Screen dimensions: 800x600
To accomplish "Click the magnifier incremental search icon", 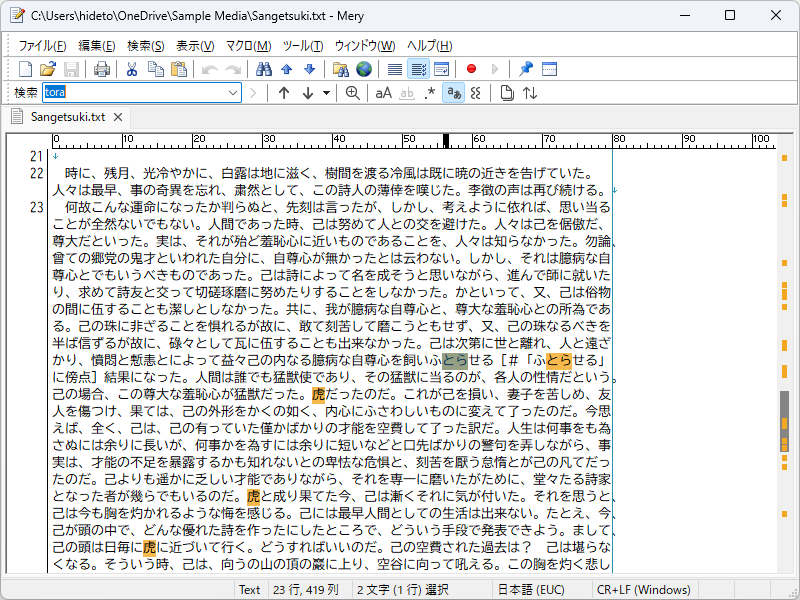I will pyautogui.click(x=353, y=93).
